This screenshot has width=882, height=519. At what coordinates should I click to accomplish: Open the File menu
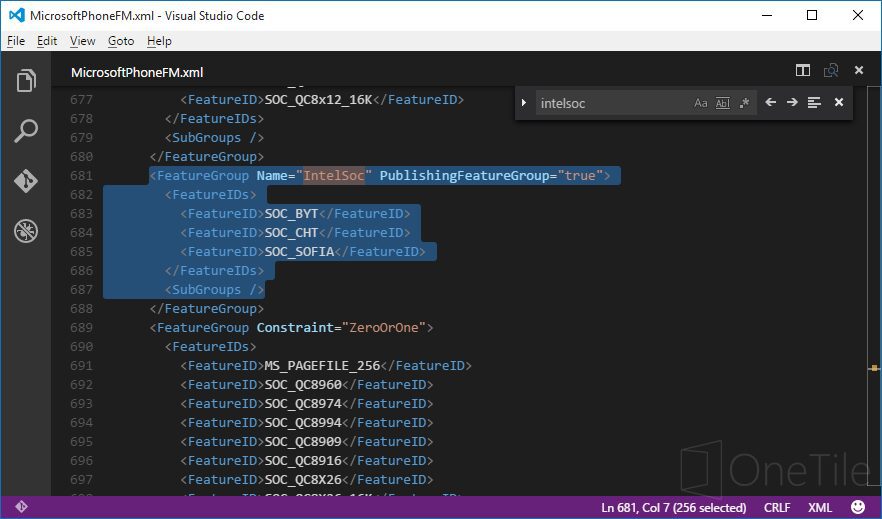(x=16, y=41)
